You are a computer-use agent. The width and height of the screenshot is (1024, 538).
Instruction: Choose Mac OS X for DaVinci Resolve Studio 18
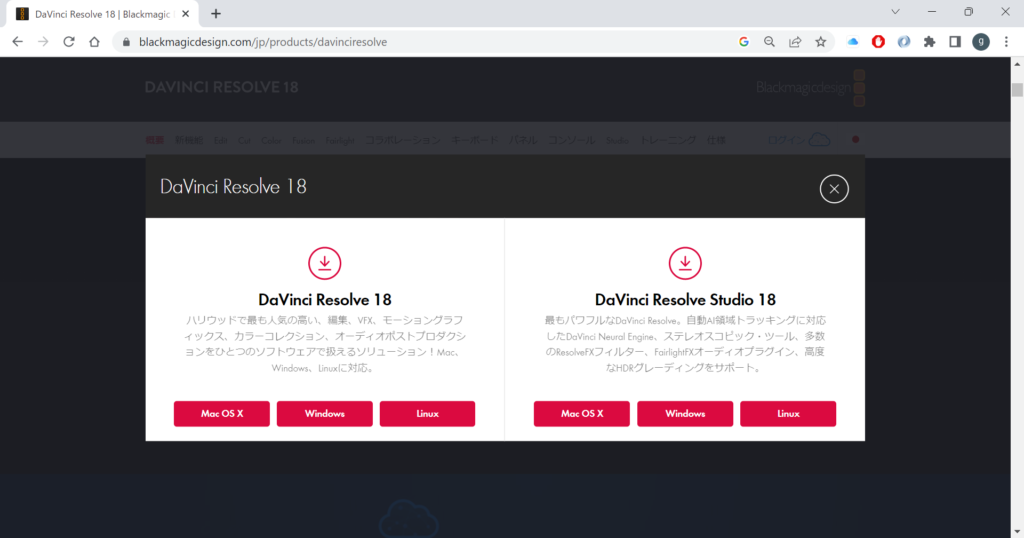581,414
